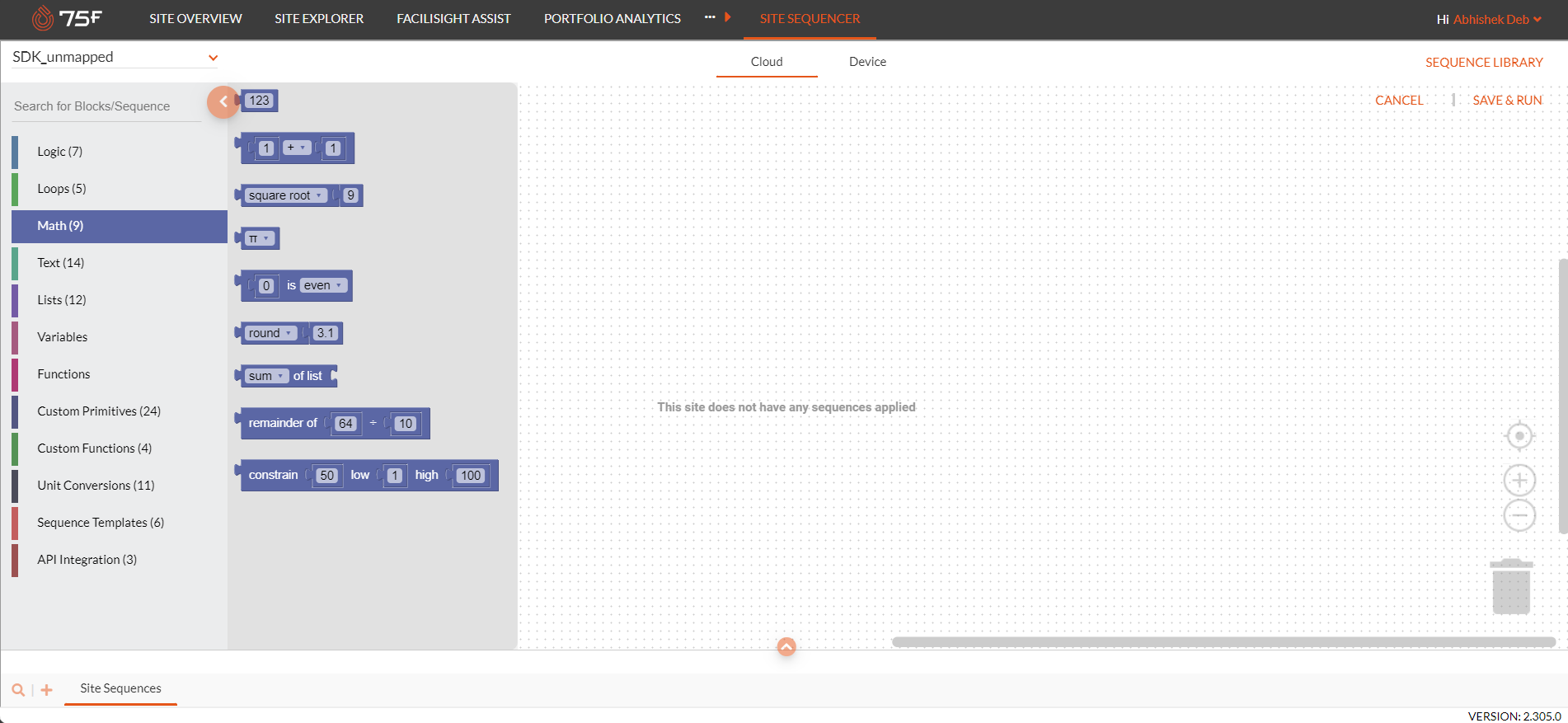The width and height of the screenshot is (1568, 723).
Task: Click the 50 value in constrain block
Action: (327, 476)
